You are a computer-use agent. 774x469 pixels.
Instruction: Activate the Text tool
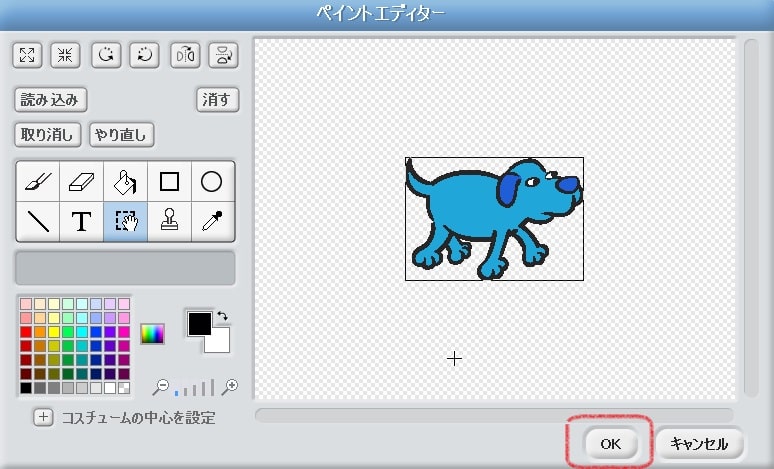[x=82, y=222]
